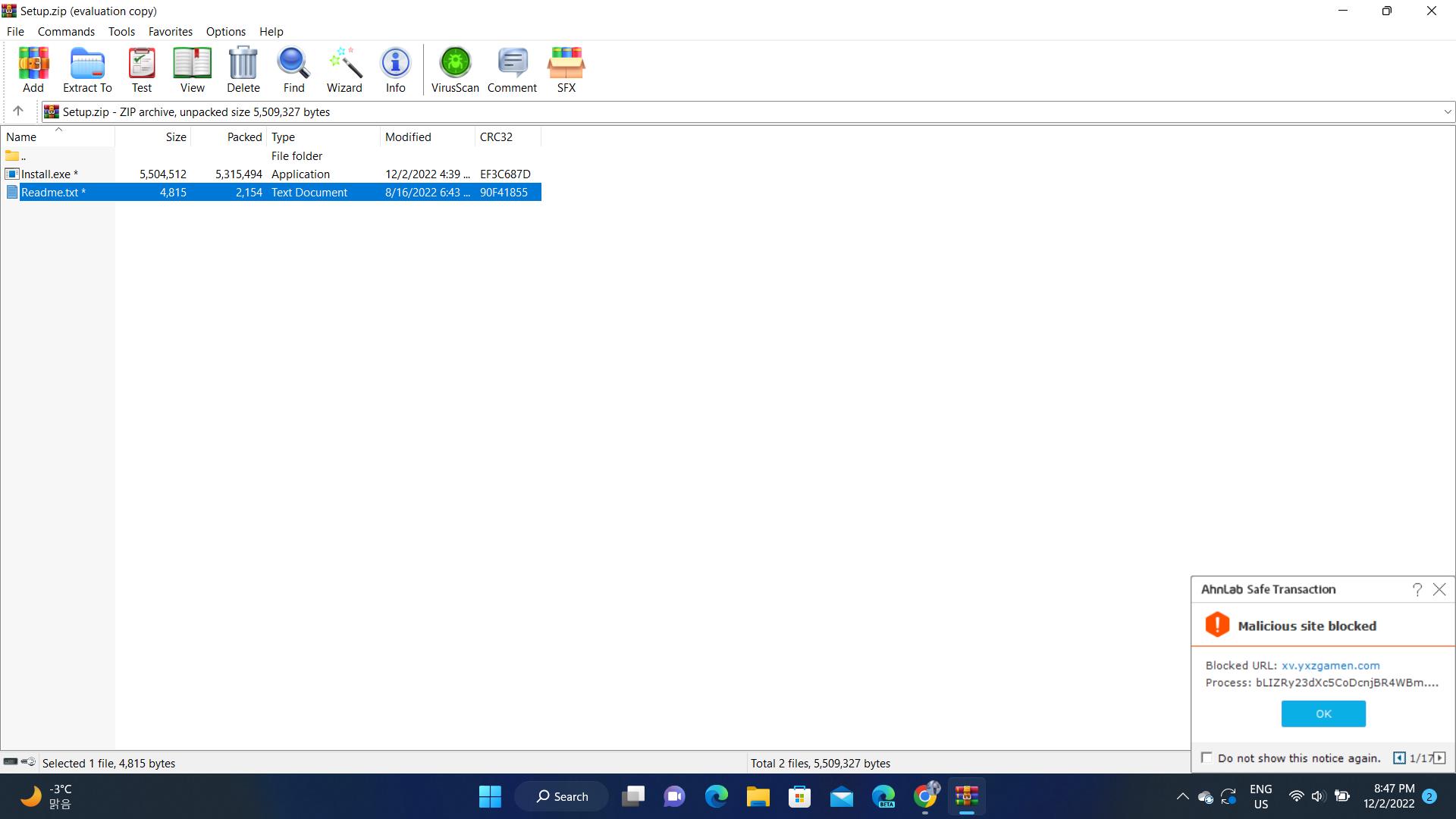Sort the file list by the Size column
Viewport: 1456px width, 819px height.
click(x=175, y=137)
